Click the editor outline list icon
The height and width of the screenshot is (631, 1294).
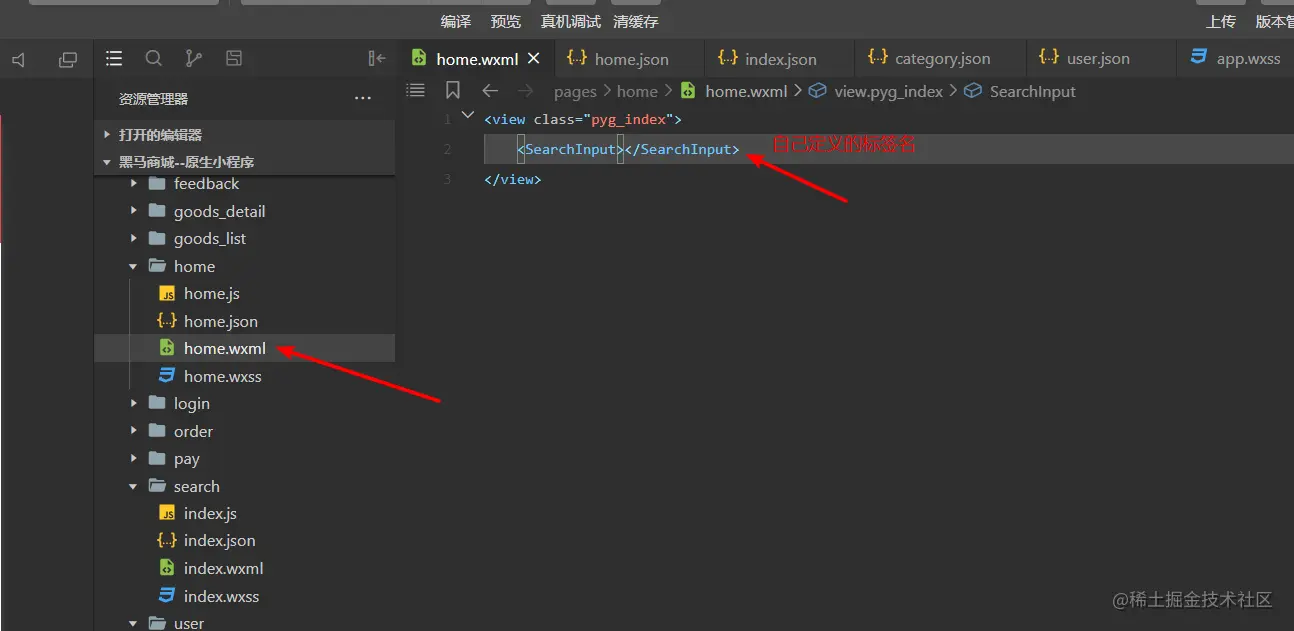coord(416,90)
